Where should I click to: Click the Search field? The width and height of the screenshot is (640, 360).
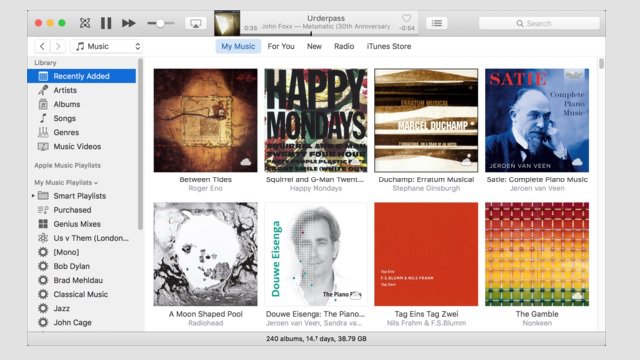[539, 23]
